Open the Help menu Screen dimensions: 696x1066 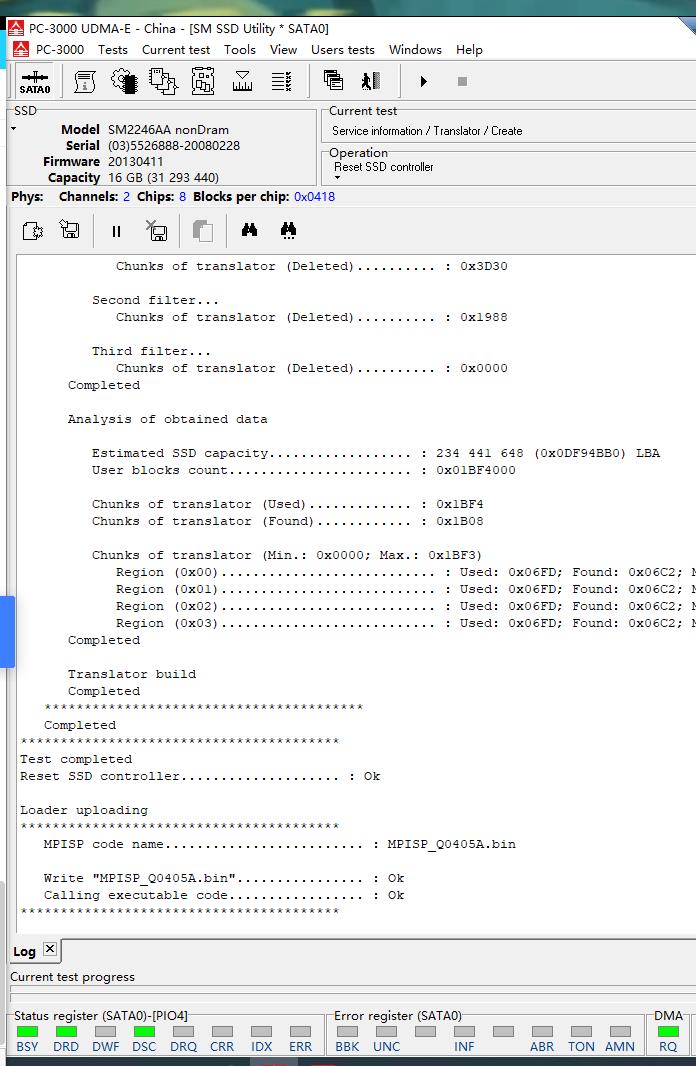pos(469,50)
